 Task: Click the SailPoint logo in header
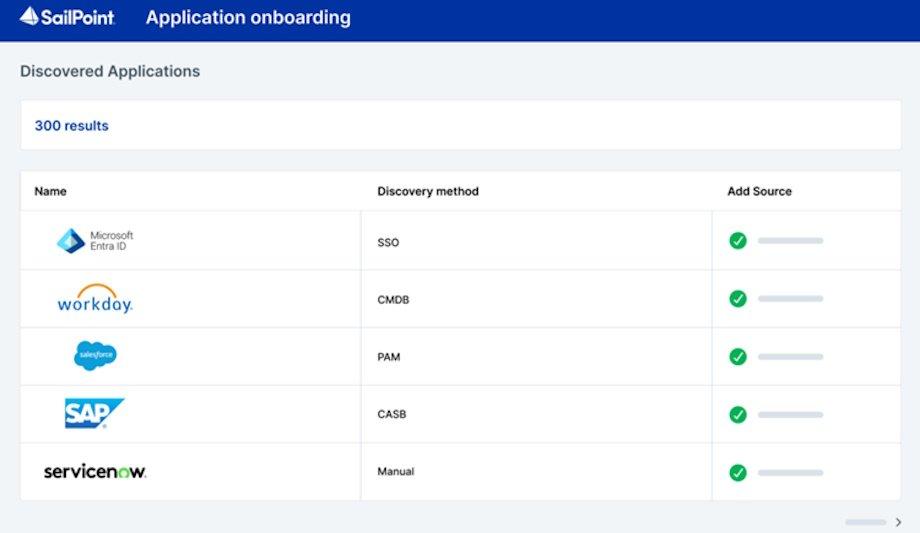pos(67,17)
